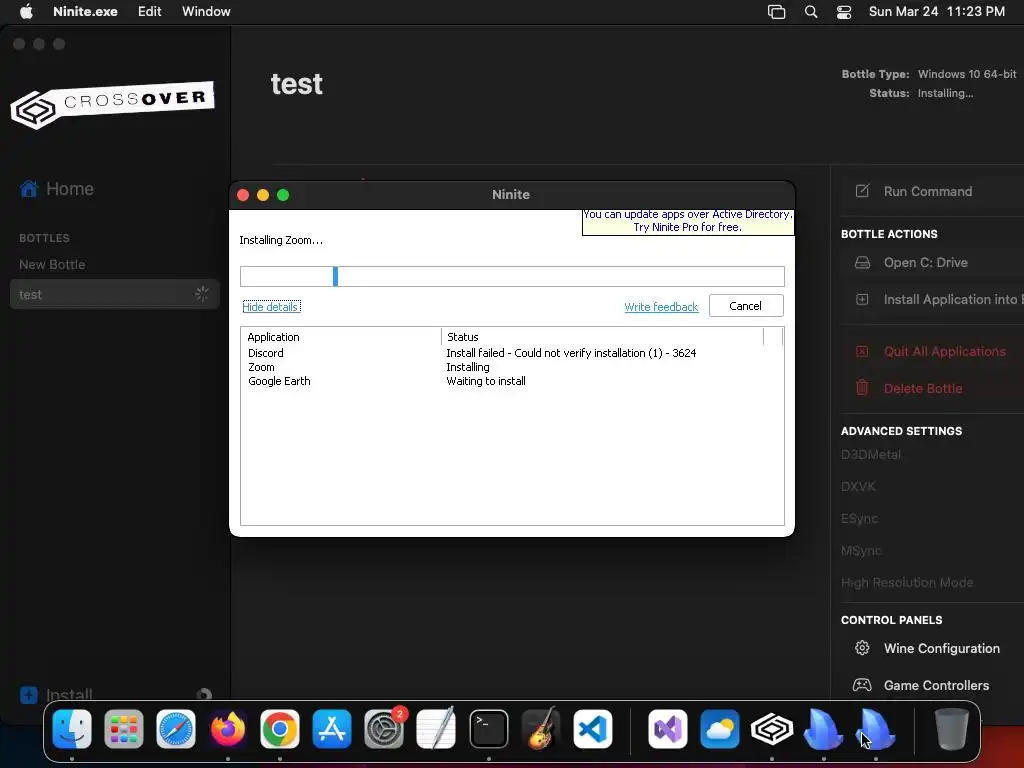Click the date and time in menu bar
The width and height of the screenshot is (1024, 768).
[x=936, y=11]
